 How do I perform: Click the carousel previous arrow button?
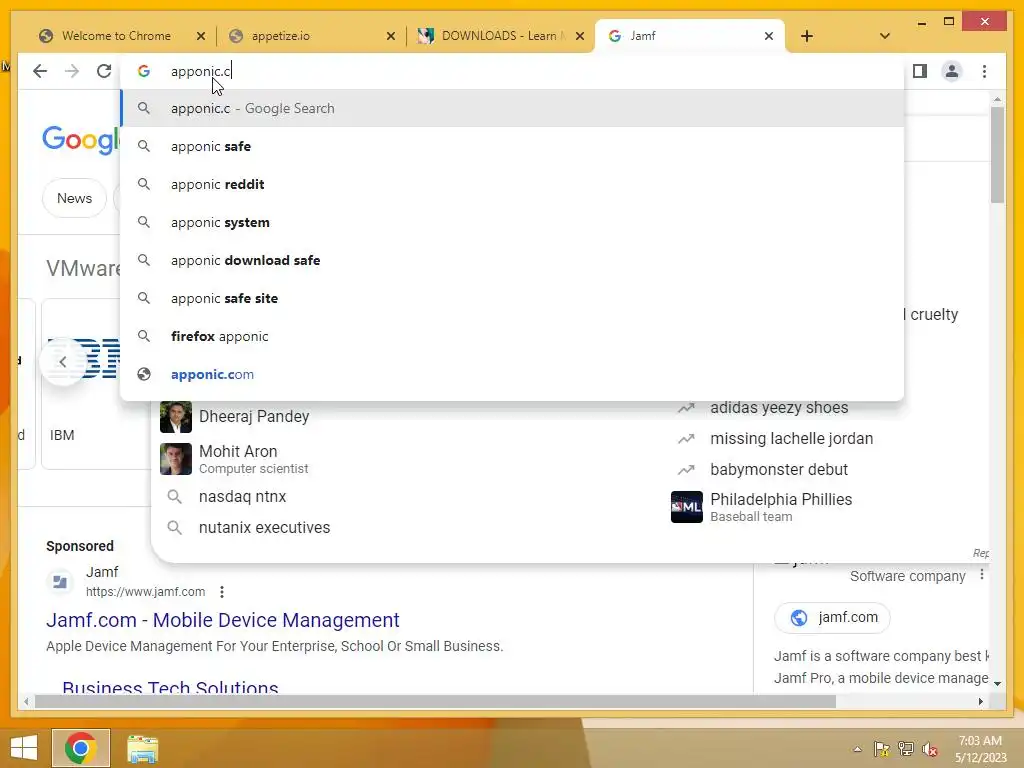tap(63, 361)
